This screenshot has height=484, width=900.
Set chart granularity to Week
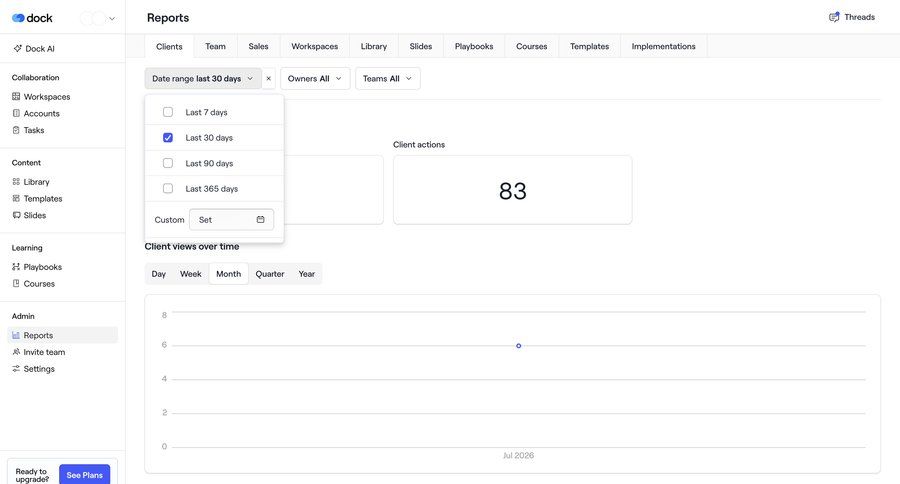click(x=191, y=274)
